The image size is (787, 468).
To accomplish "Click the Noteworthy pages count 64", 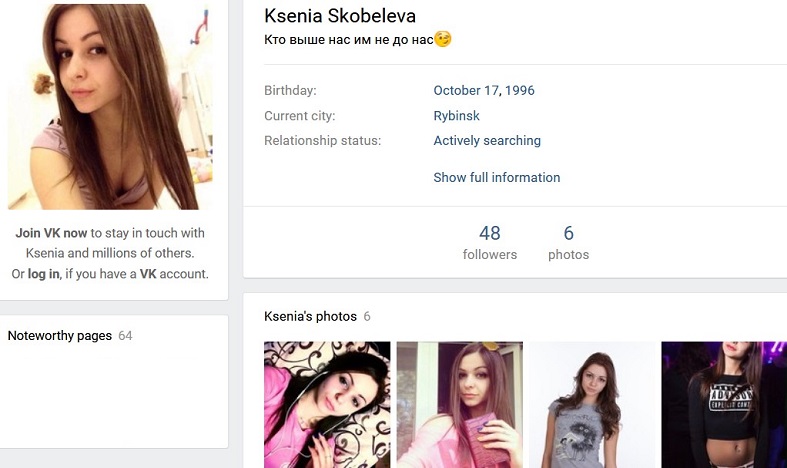I will point(125,335).
